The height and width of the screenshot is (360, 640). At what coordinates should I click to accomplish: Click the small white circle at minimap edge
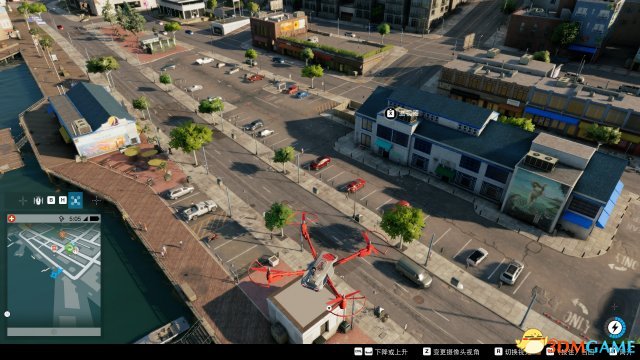[x=7, y=314]
